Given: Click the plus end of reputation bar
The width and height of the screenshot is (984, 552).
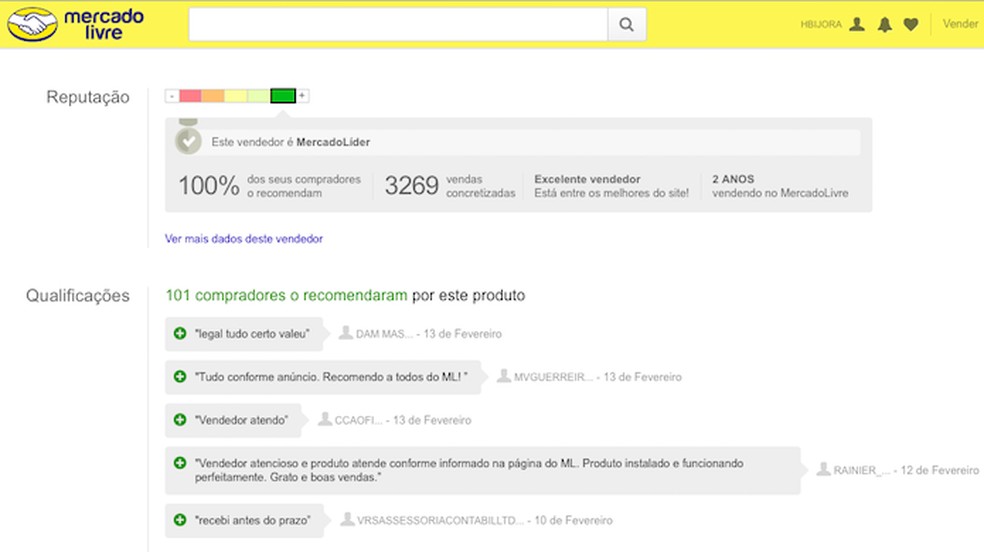Looking at the screenshot, I should pos(302,96).
